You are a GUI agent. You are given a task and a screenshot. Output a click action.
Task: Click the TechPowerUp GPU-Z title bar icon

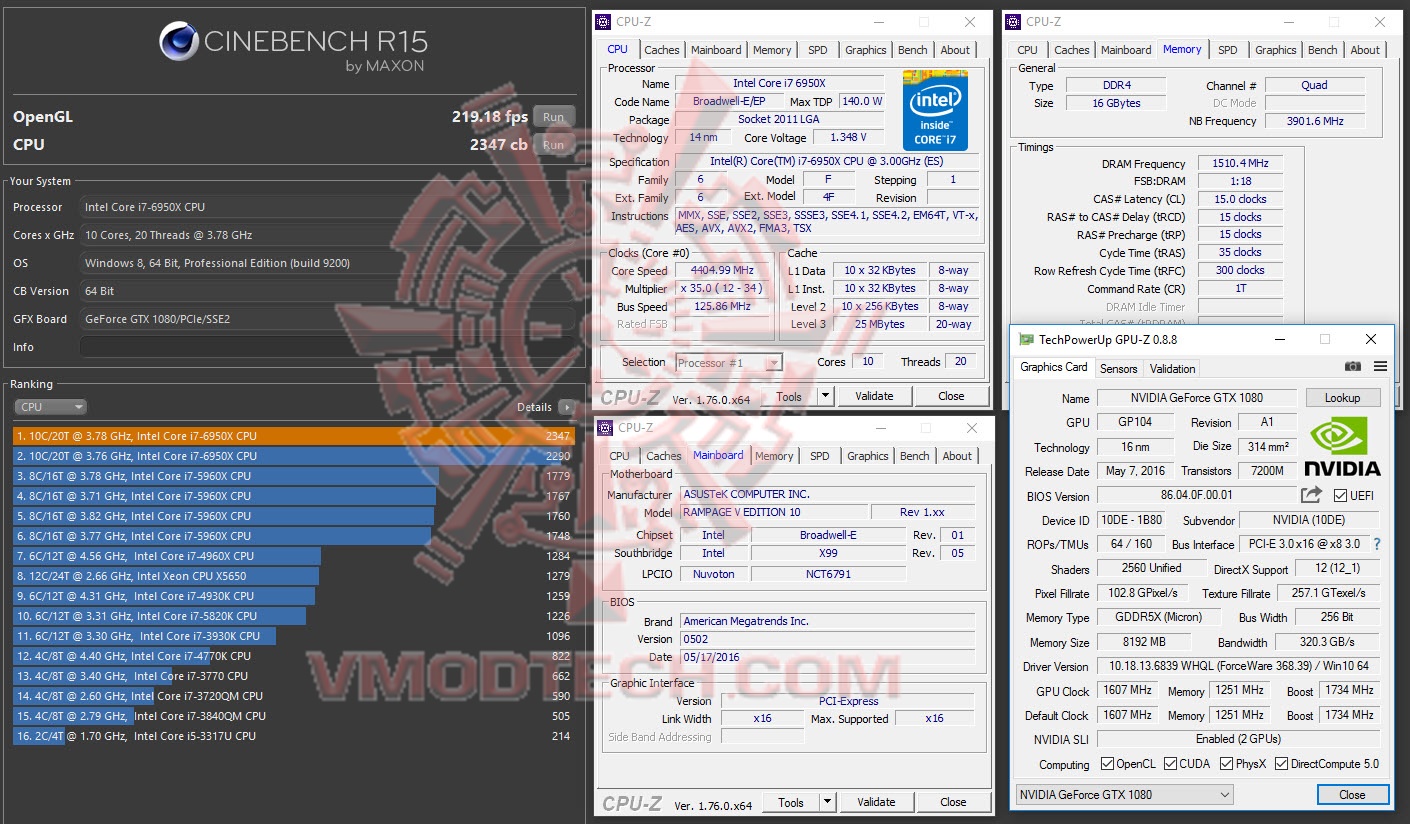tap(1025, 339)
